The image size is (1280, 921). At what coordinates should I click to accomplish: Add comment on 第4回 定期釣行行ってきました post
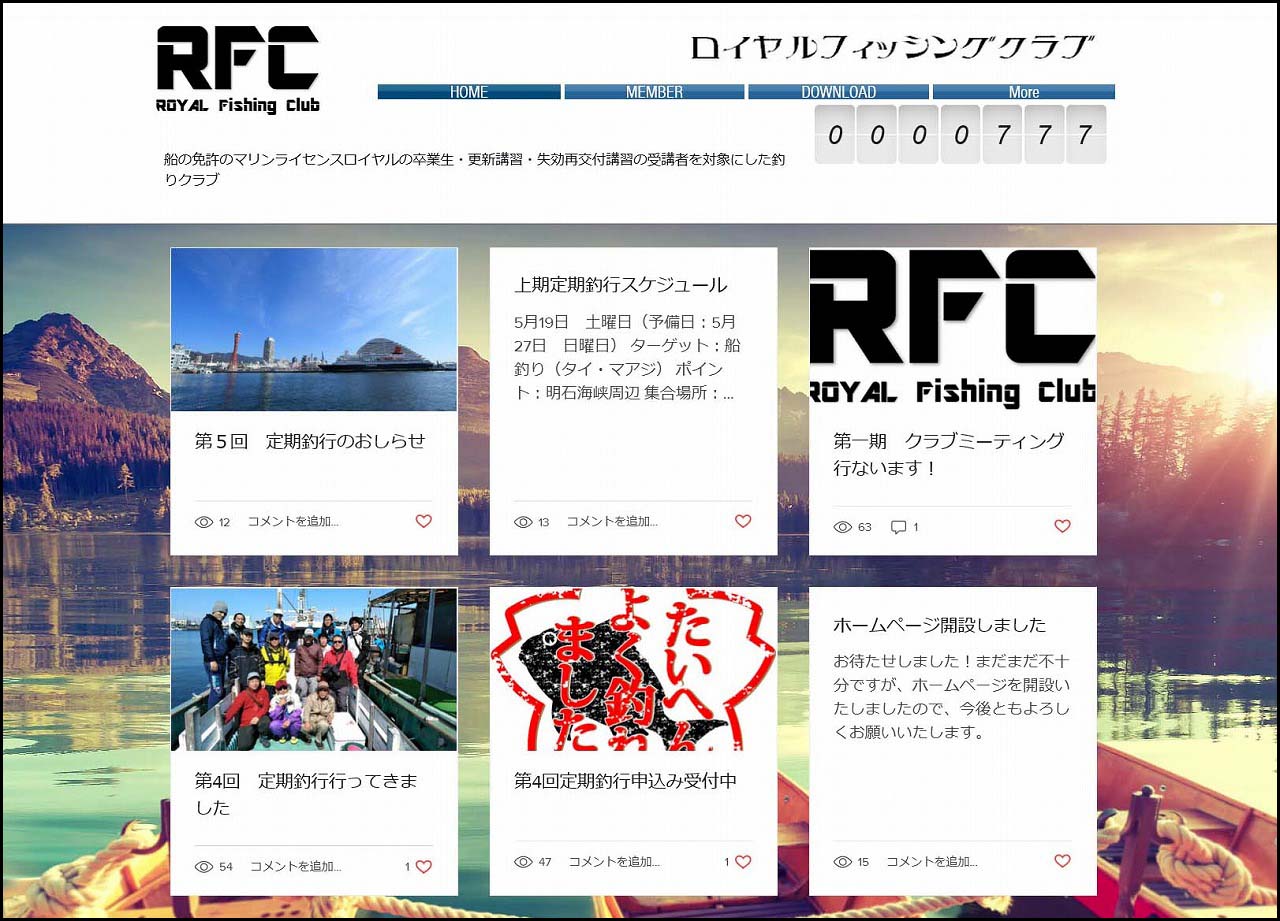pyautogui.click(x=295, y=867)
